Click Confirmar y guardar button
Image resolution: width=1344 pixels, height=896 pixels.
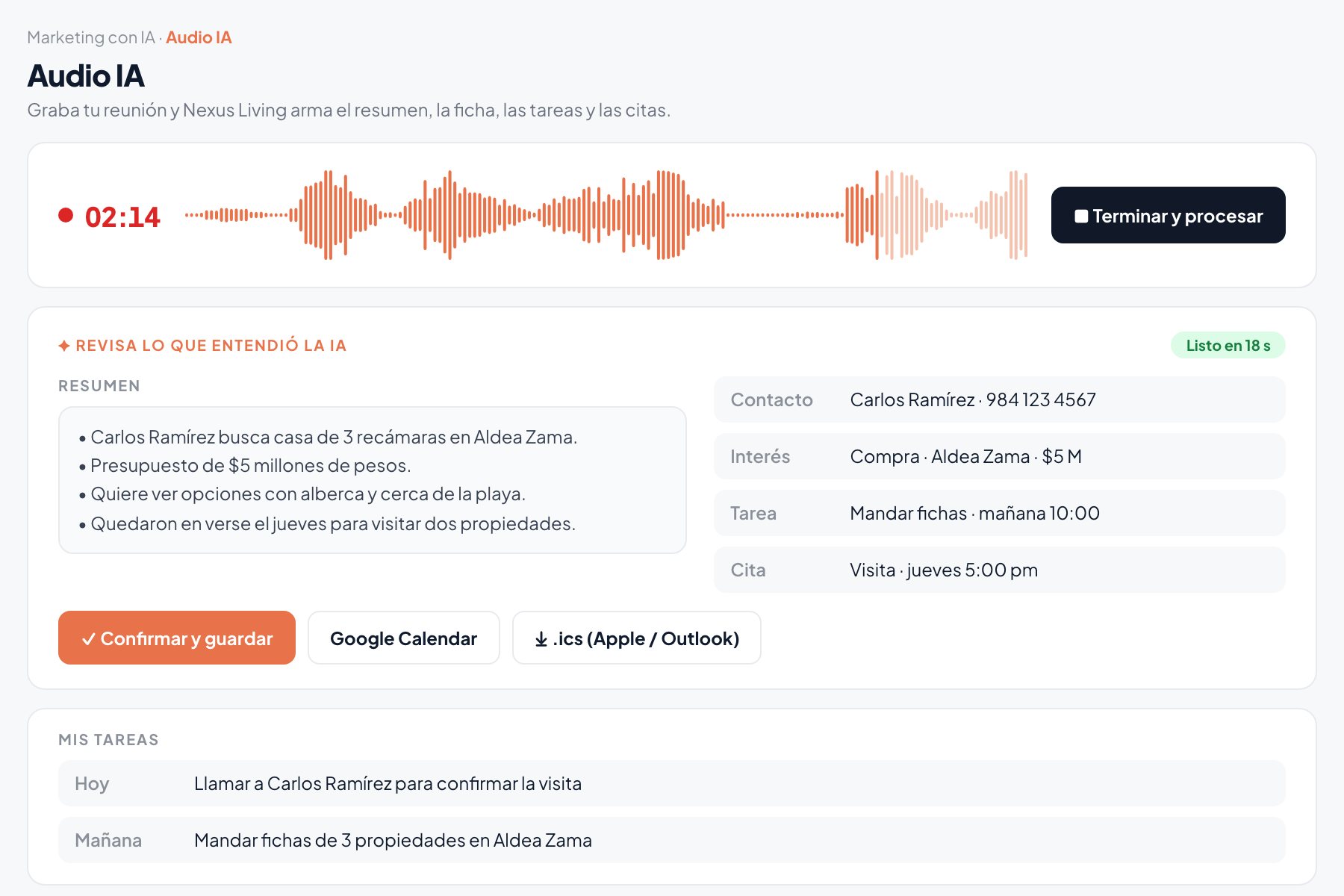[x=177, y=638]
